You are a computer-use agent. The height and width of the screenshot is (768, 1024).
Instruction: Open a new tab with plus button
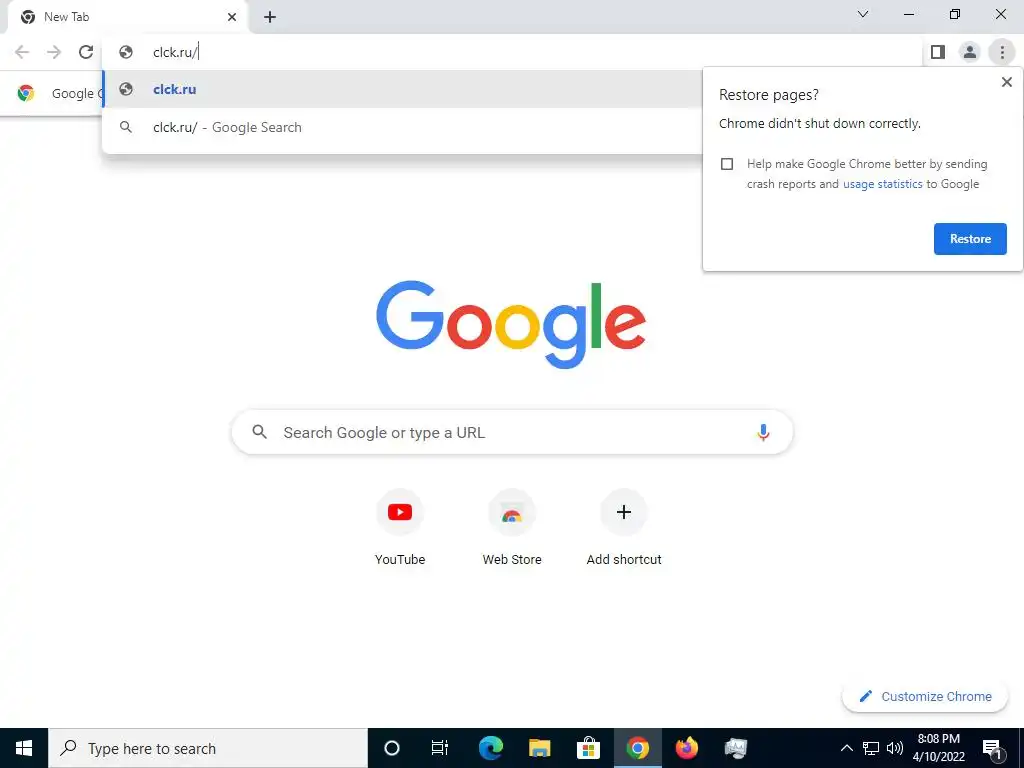click(270, 17)
